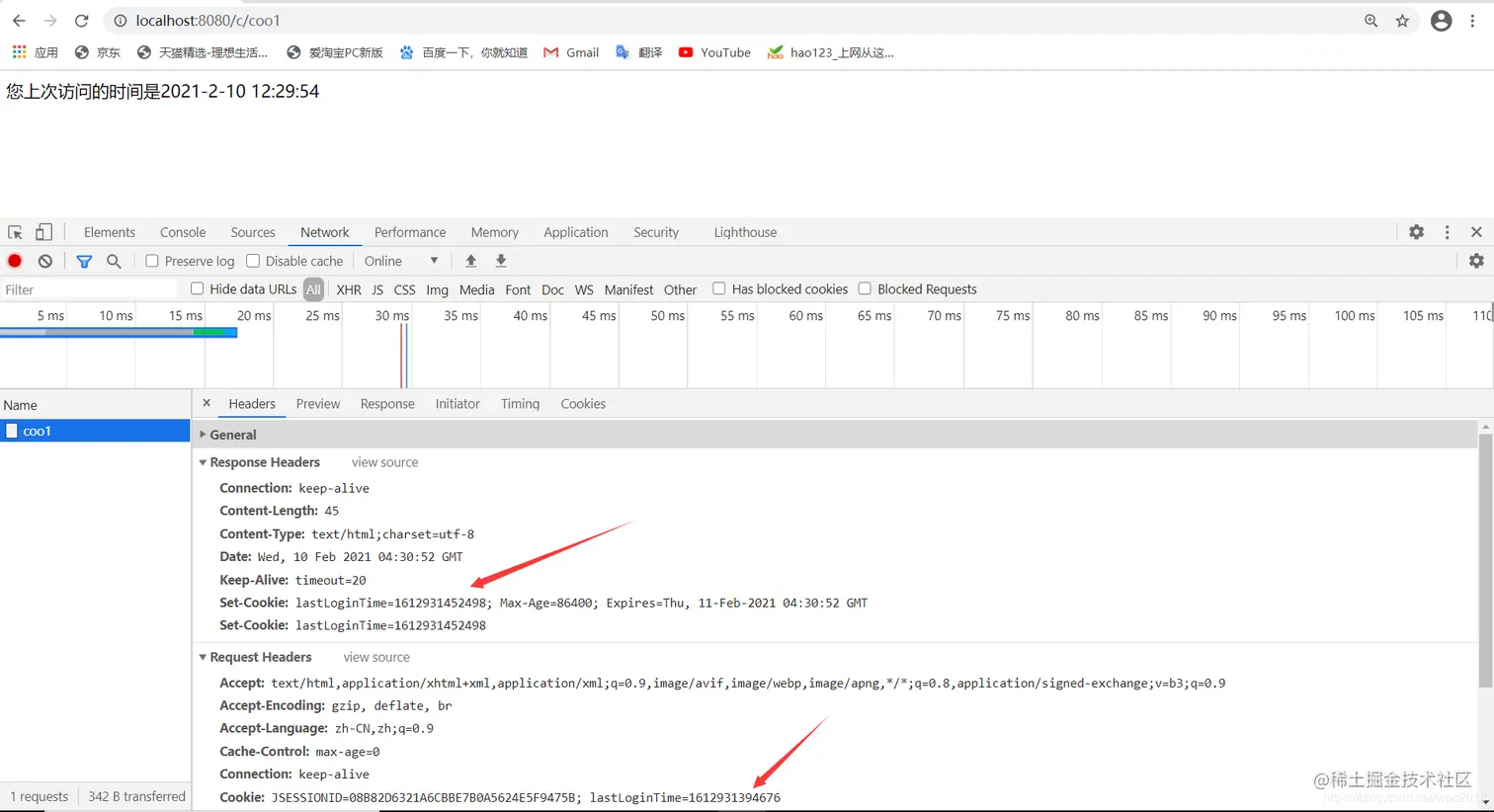Switch to the Elements panel
The height and width of the screenshot is (812, 1494).
pyautogui.click(x=110, y=232)
